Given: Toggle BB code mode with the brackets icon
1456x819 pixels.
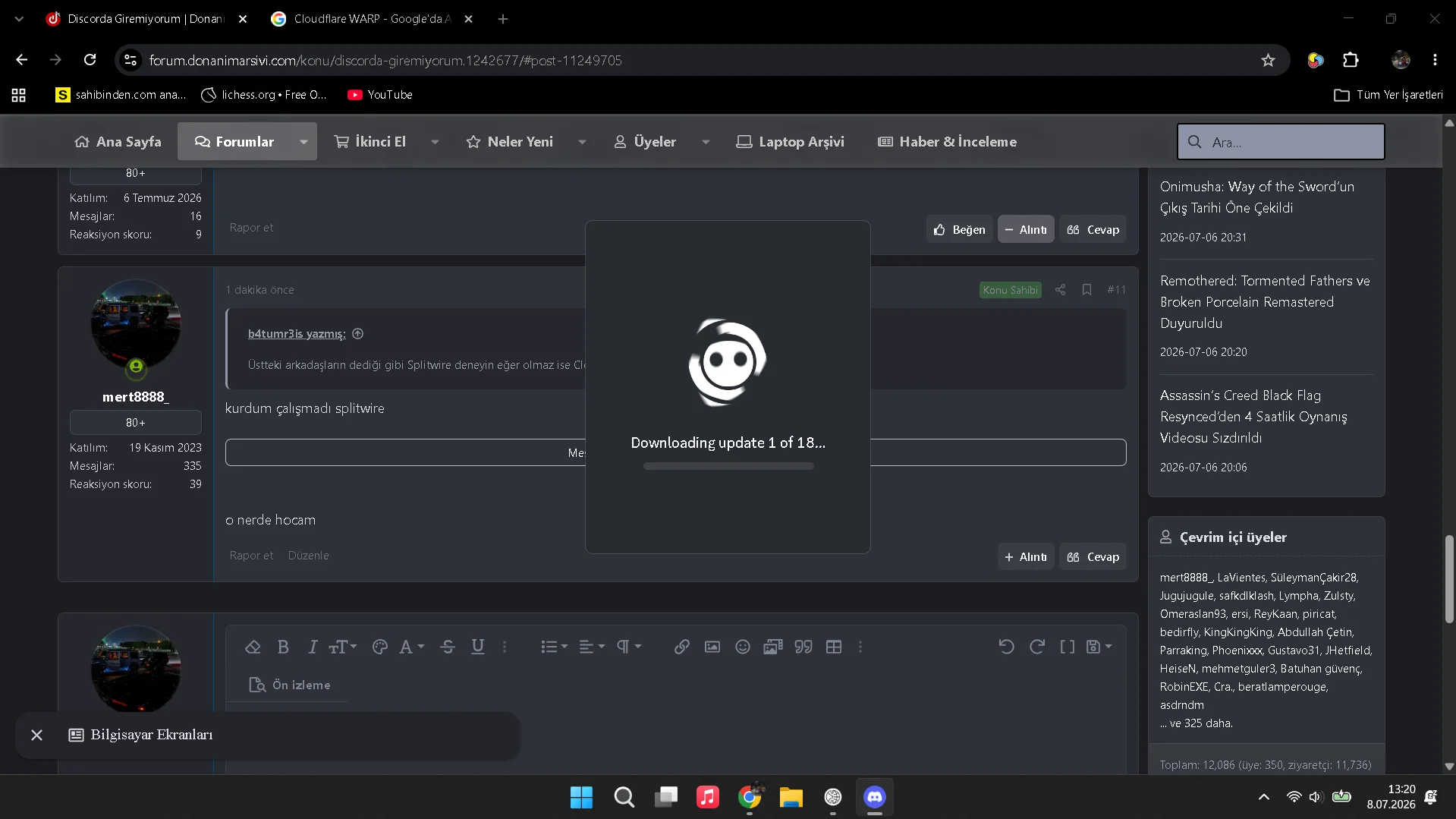Looking at the screenshot, I should point(1067,647).
